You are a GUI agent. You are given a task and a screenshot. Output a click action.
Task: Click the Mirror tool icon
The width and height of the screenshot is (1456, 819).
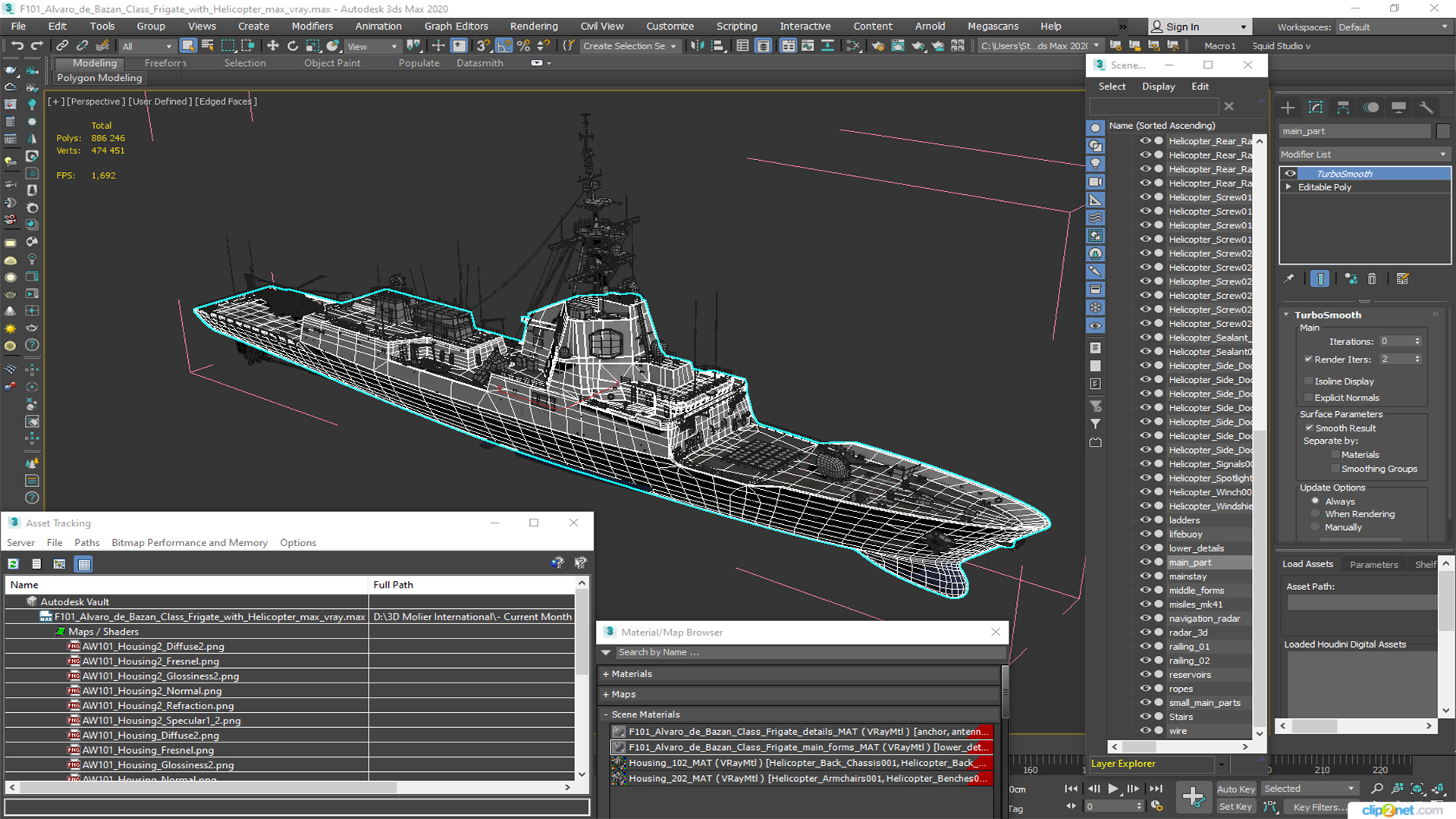coord(698,46)
